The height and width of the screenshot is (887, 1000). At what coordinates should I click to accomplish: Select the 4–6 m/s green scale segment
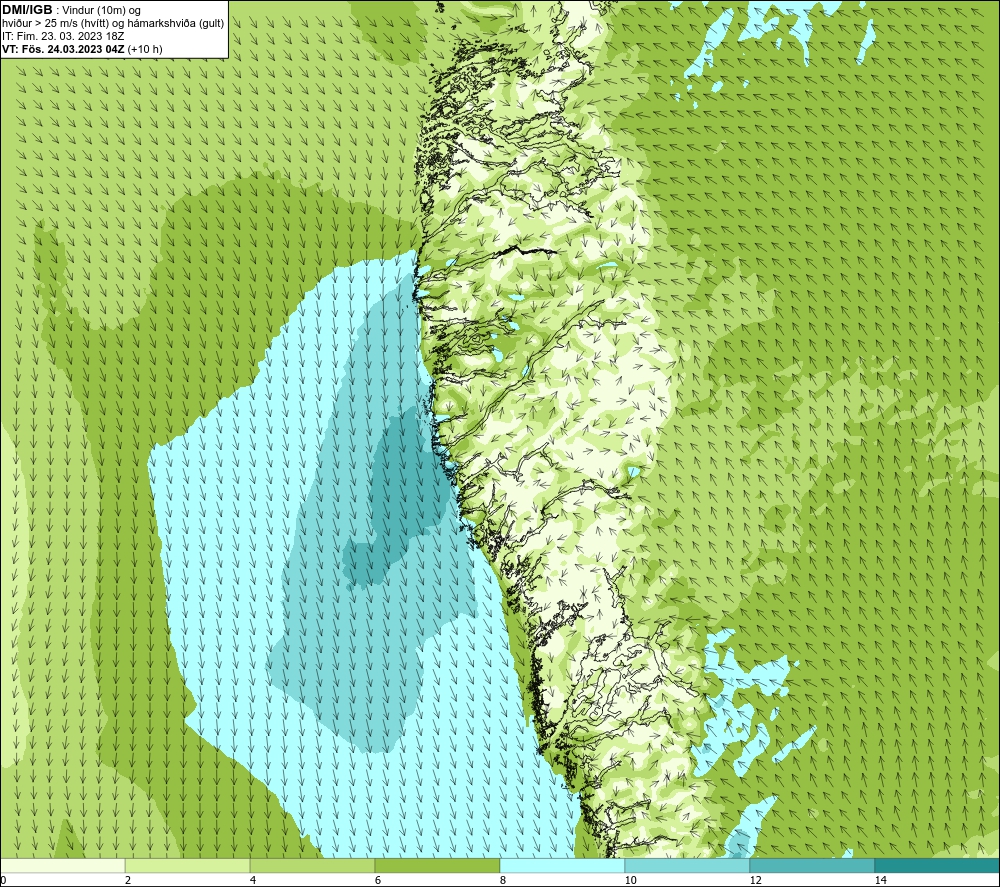pyautogui.click(x=312, y=866)
